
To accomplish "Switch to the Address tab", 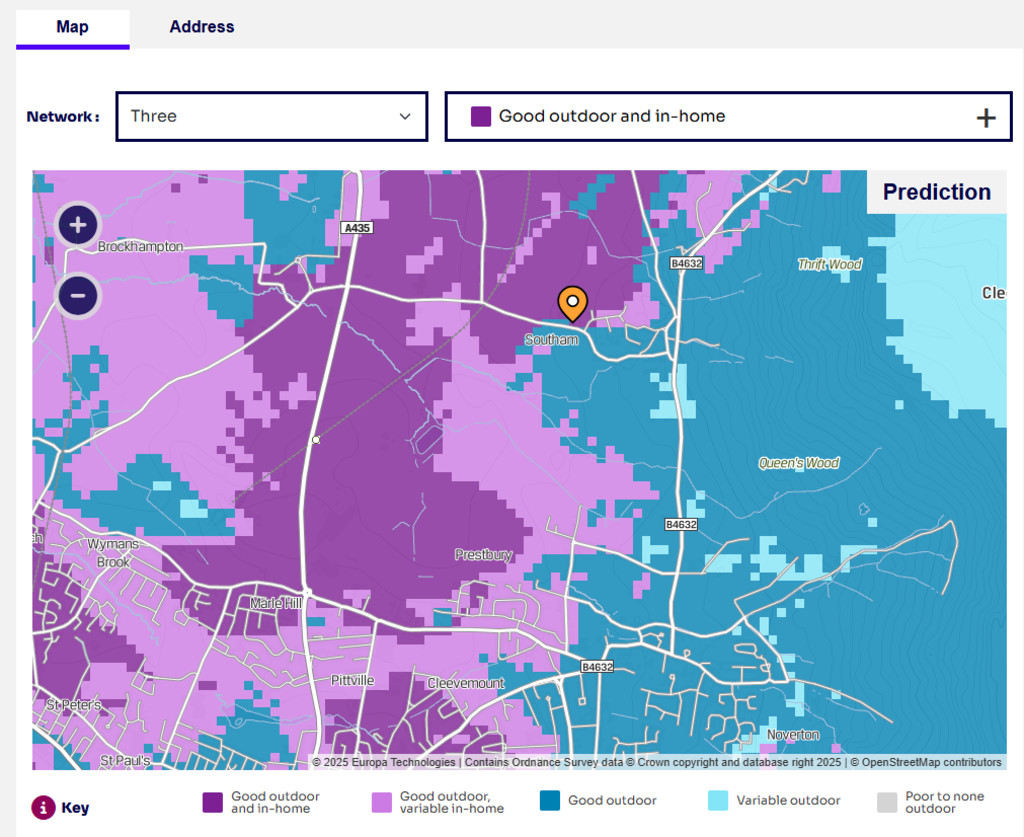I will pyautogui.click(x=201, y=27).
